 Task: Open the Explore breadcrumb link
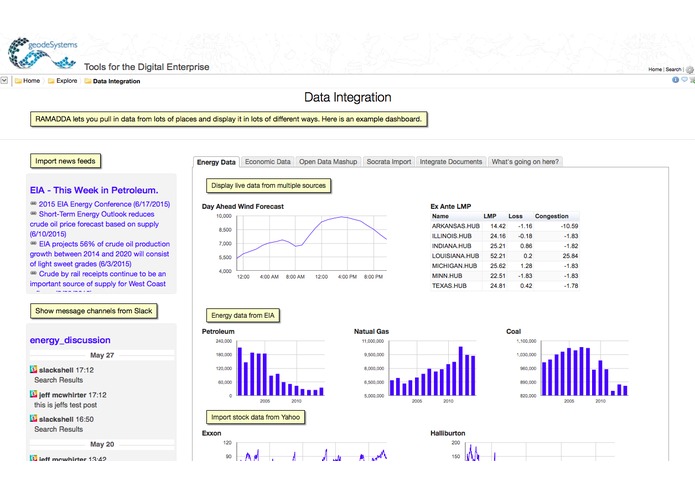[66, 81]
